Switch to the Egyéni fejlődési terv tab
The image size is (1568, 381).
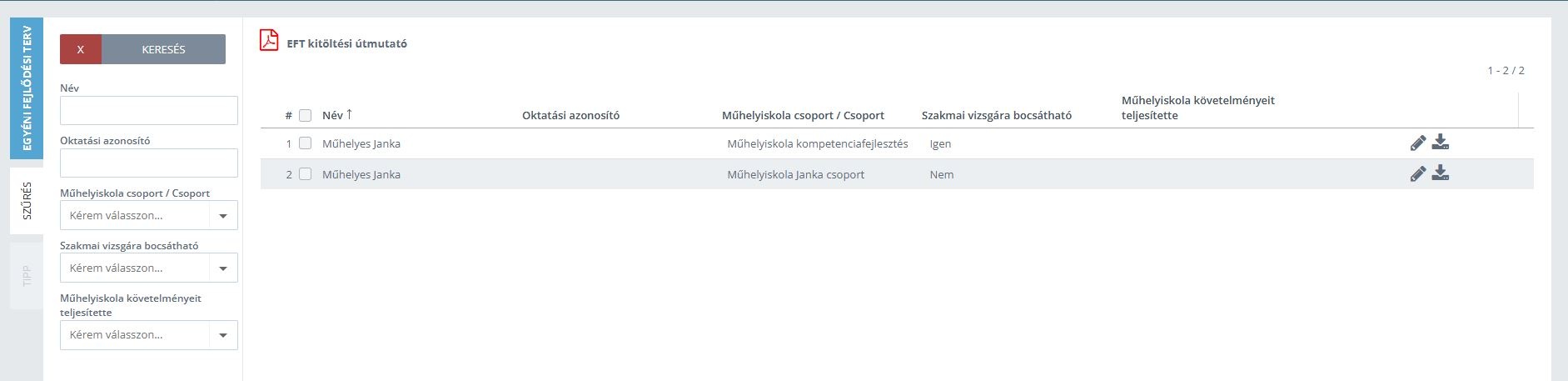point(27,88)
